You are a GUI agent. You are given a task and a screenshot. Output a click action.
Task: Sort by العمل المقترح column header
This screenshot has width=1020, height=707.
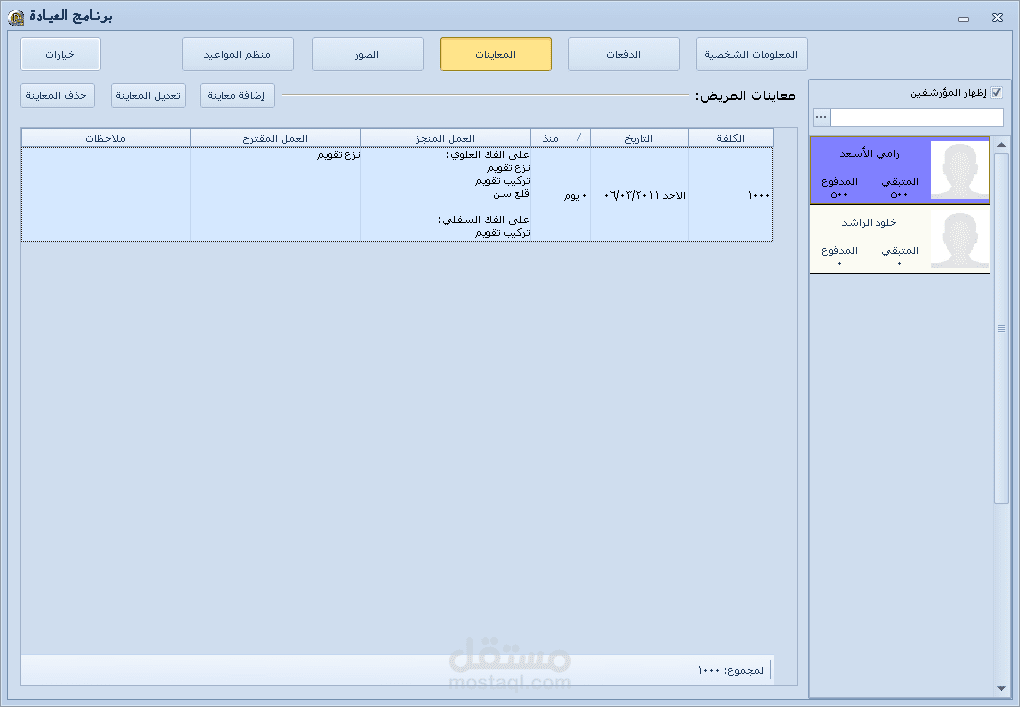[275, 138]
